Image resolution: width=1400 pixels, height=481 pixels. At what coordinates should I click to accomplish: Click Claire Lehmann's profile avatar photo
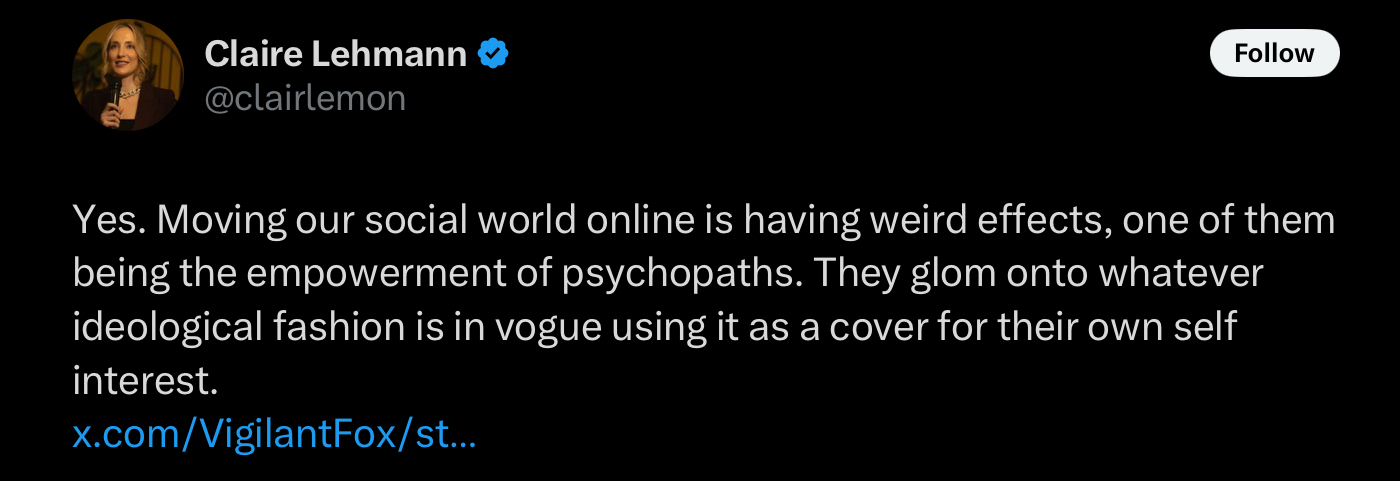tap(128, 75)
